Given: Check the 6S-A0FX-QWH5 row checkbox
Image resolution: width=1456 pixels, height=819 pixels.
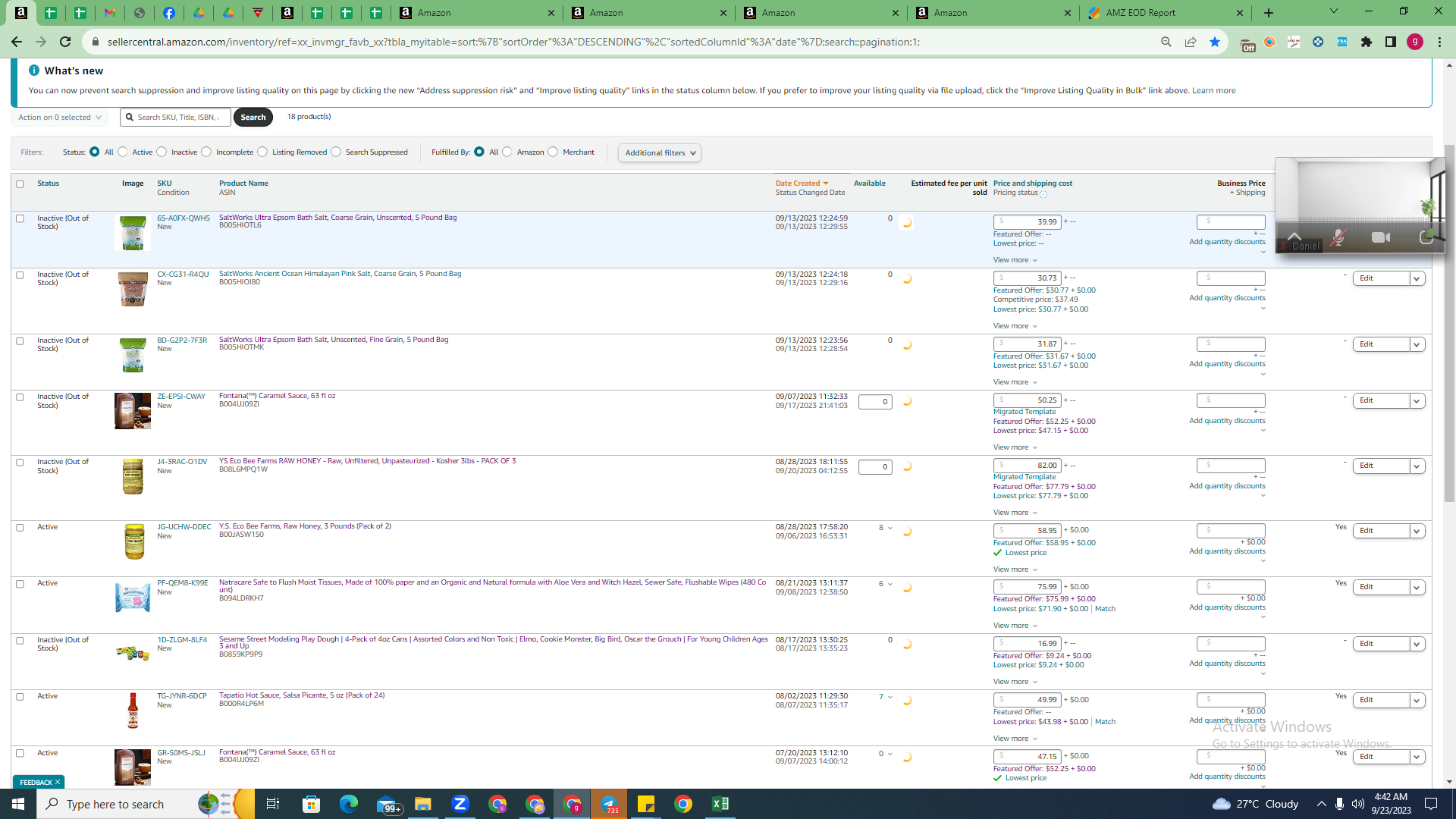Looking at the screenshot, I should 20,218.
